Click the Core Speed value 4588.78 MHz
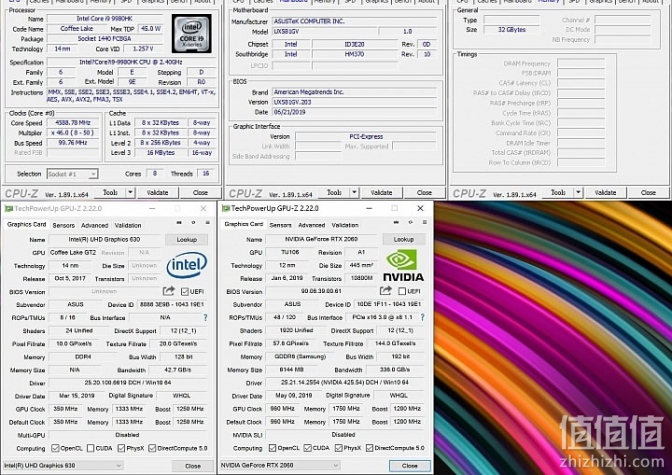Viewport: 672px width, 475px height. (73, 123)
